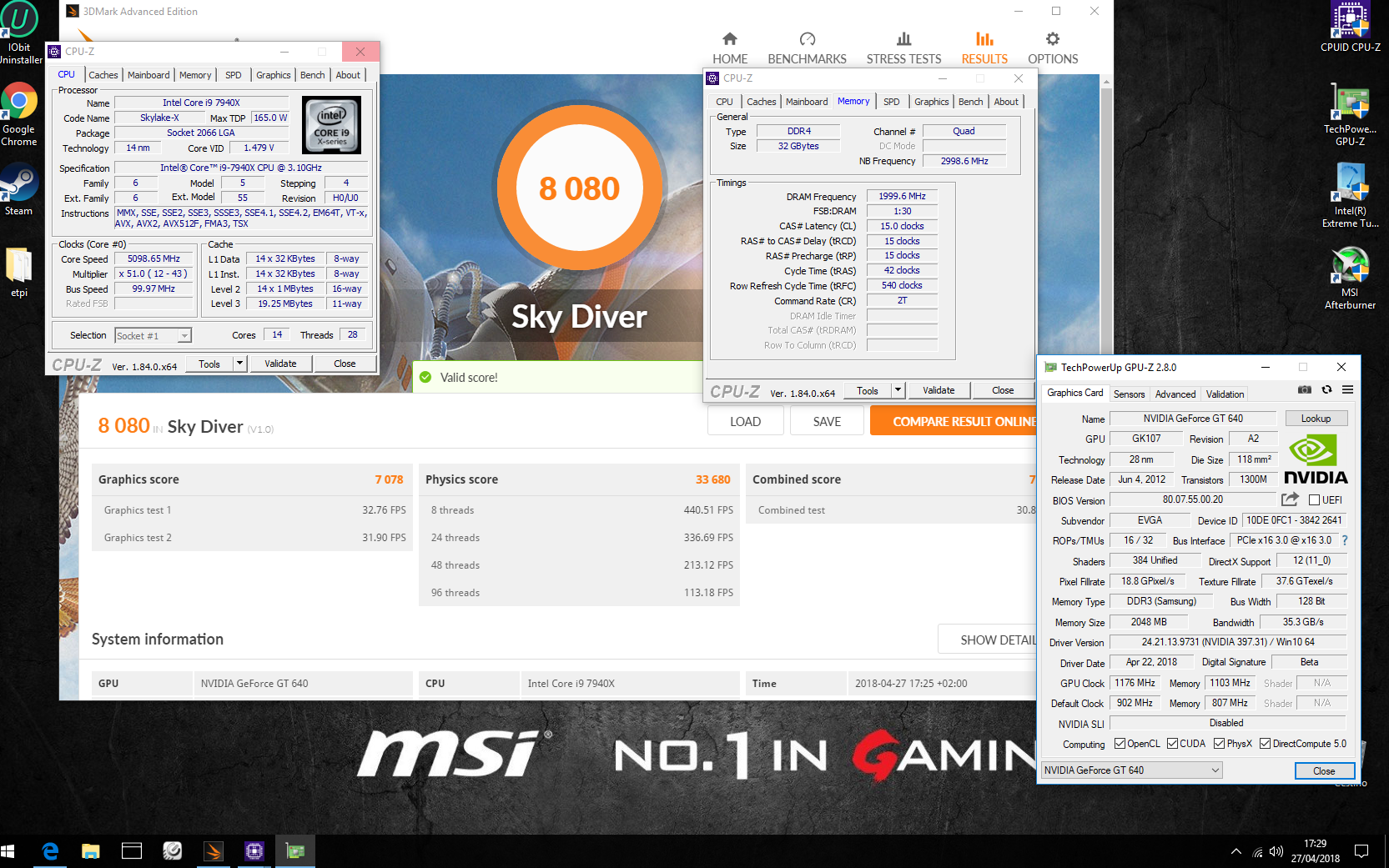The image size is (1389, 868).
Task: Open Validation tab in GPU-Z
Action: point(1225,394)
